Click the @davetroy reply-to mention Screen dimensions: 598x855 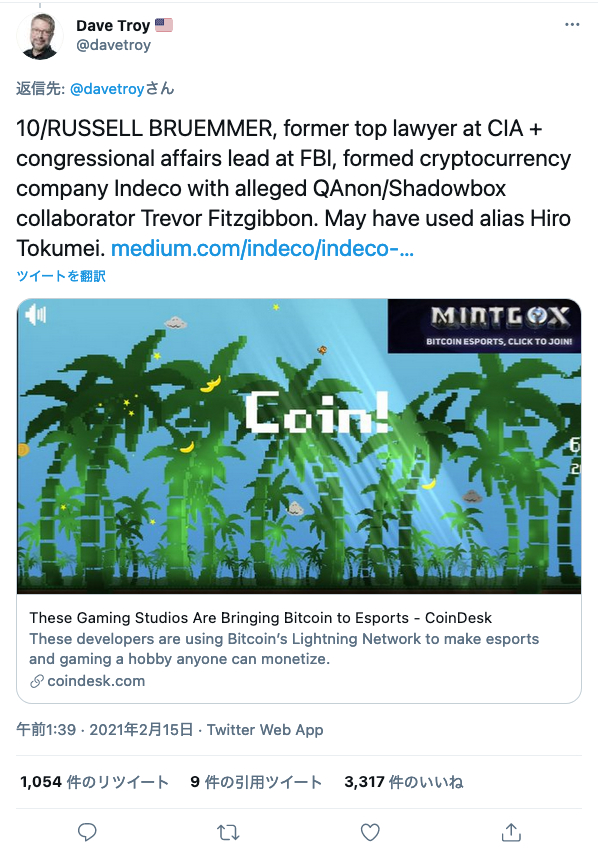coord(107,89)
